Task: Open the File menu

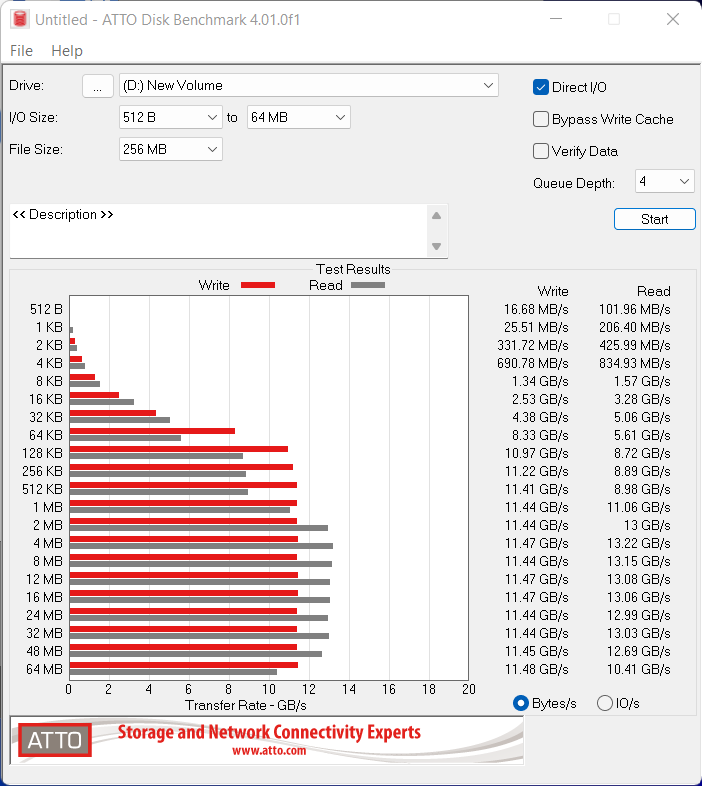Action: click(21, 51)
